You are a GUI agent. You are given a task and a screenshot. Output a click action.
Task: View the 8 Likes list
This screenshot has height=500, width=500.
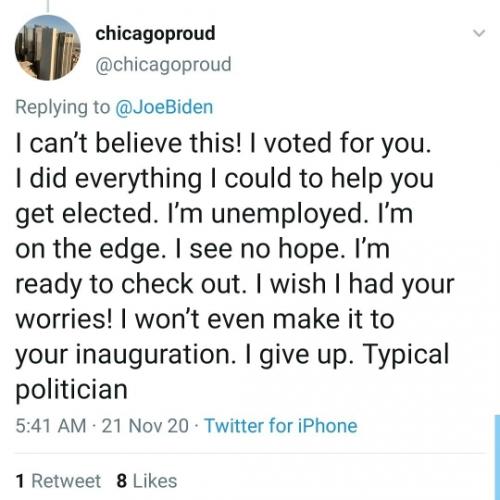tap(147, 481)
